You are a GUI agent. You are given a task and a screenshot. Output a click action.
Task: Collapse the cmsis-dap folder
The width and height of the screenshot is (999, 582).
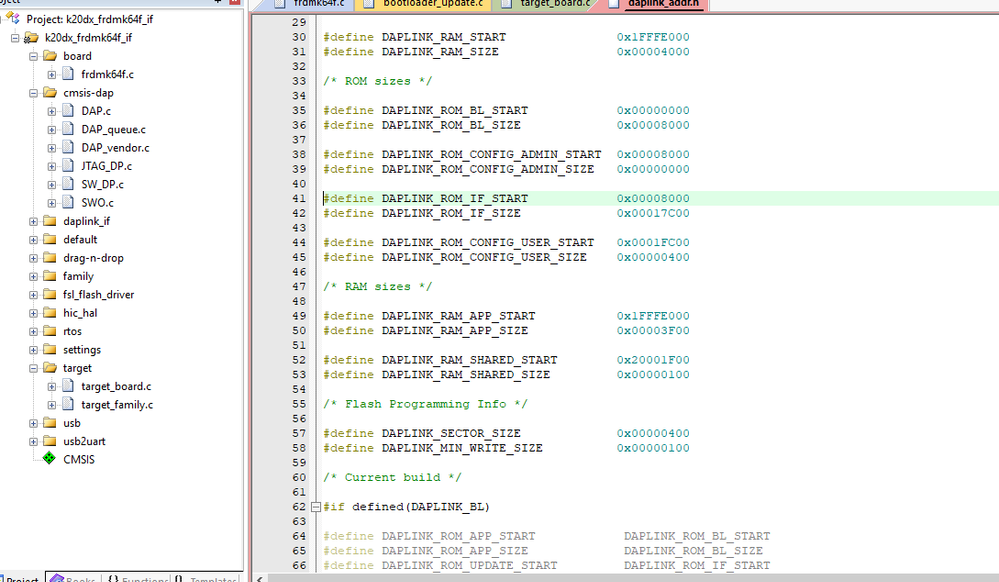33,93
